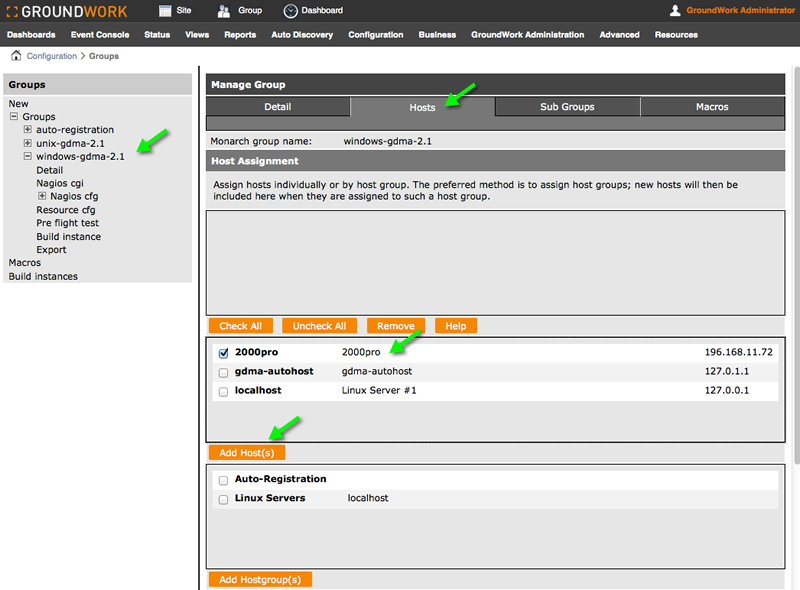Image resolution: width=800 pixels, height=590 pixels.
Task: Open the Reports menu
Action: pyautogui.click(x=240, y=35)
